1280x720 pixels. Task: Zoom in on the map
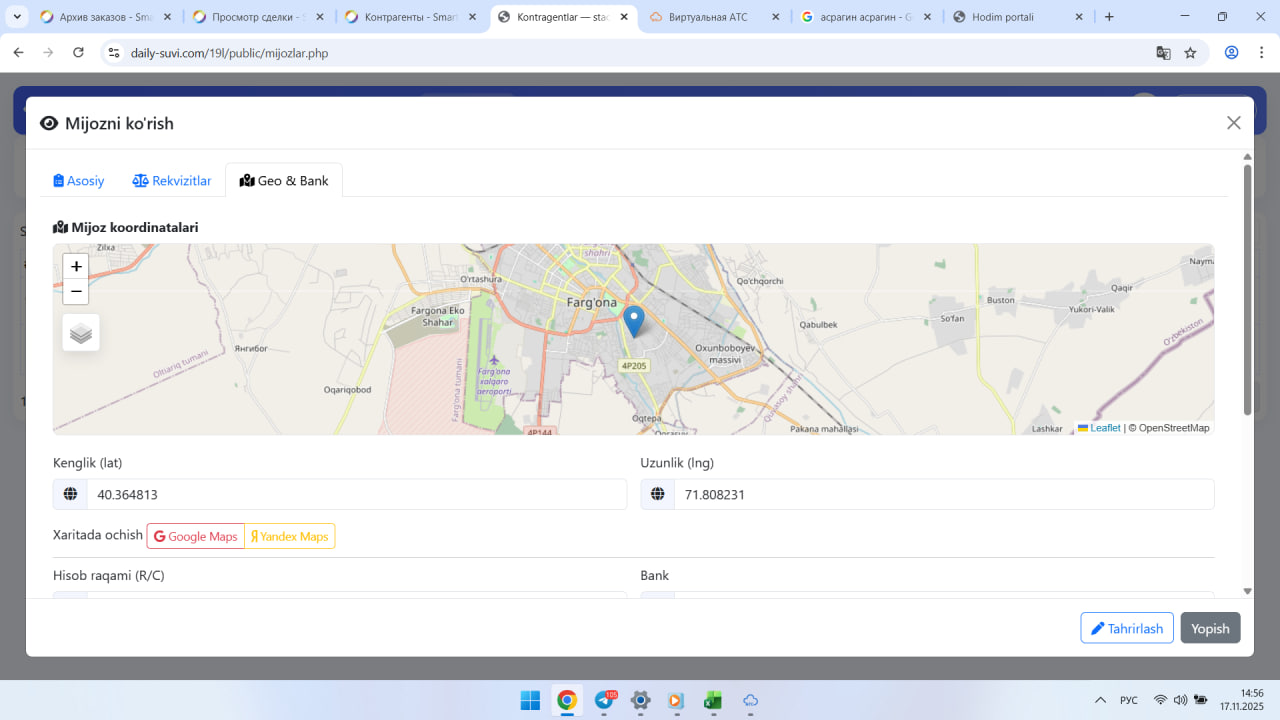76,267
